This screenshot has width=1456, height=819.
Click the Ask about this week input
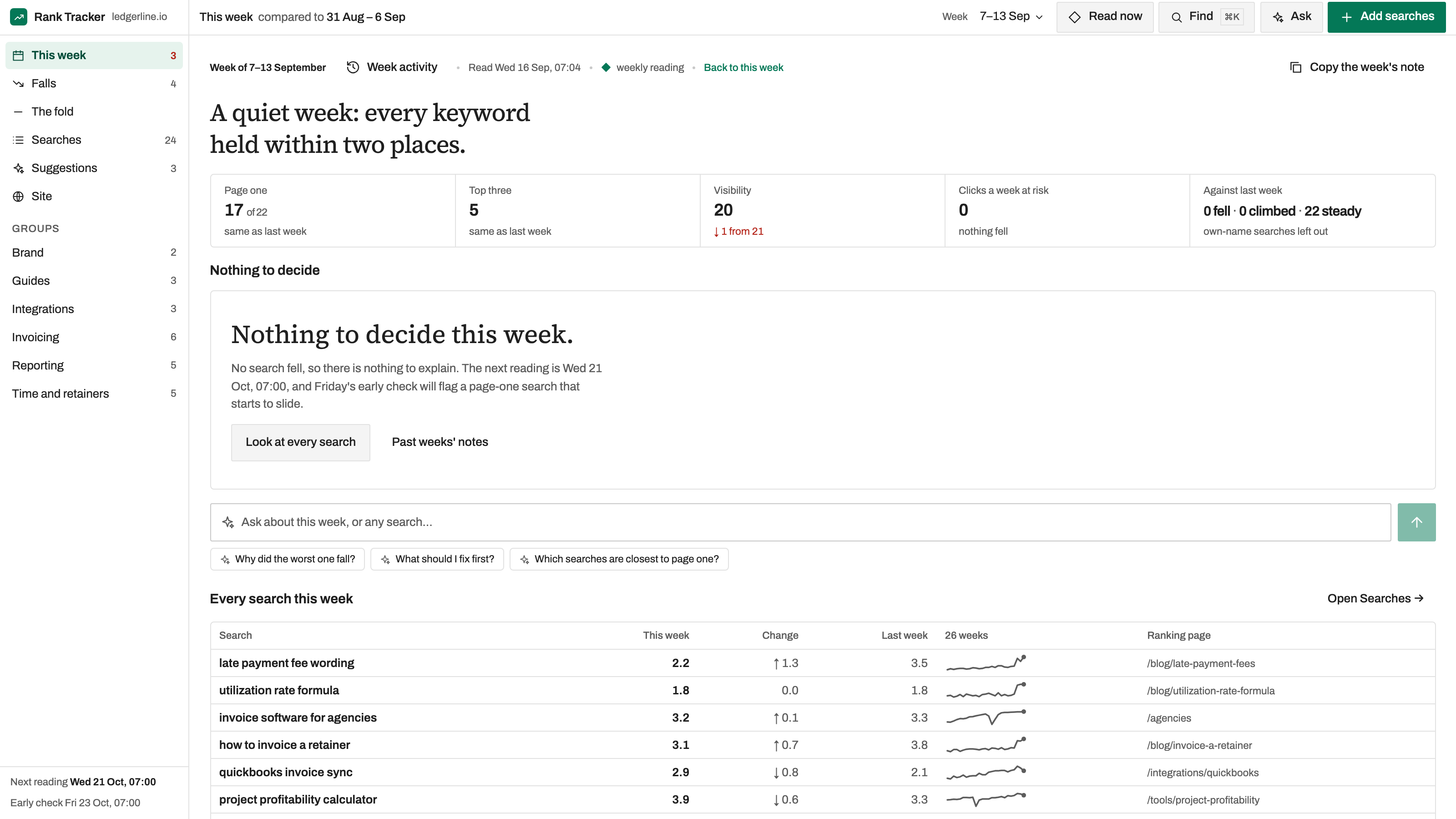[800, 522]
